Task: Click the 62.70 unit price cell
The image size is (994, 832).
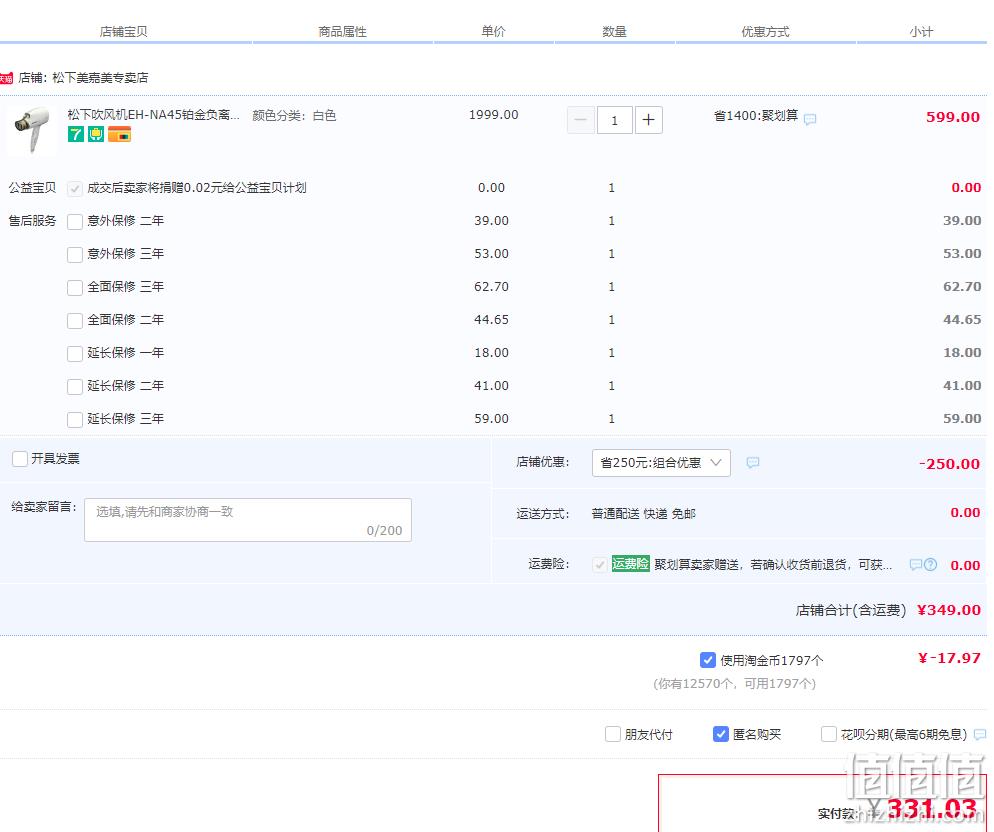Action: click(x=491, y=287)
